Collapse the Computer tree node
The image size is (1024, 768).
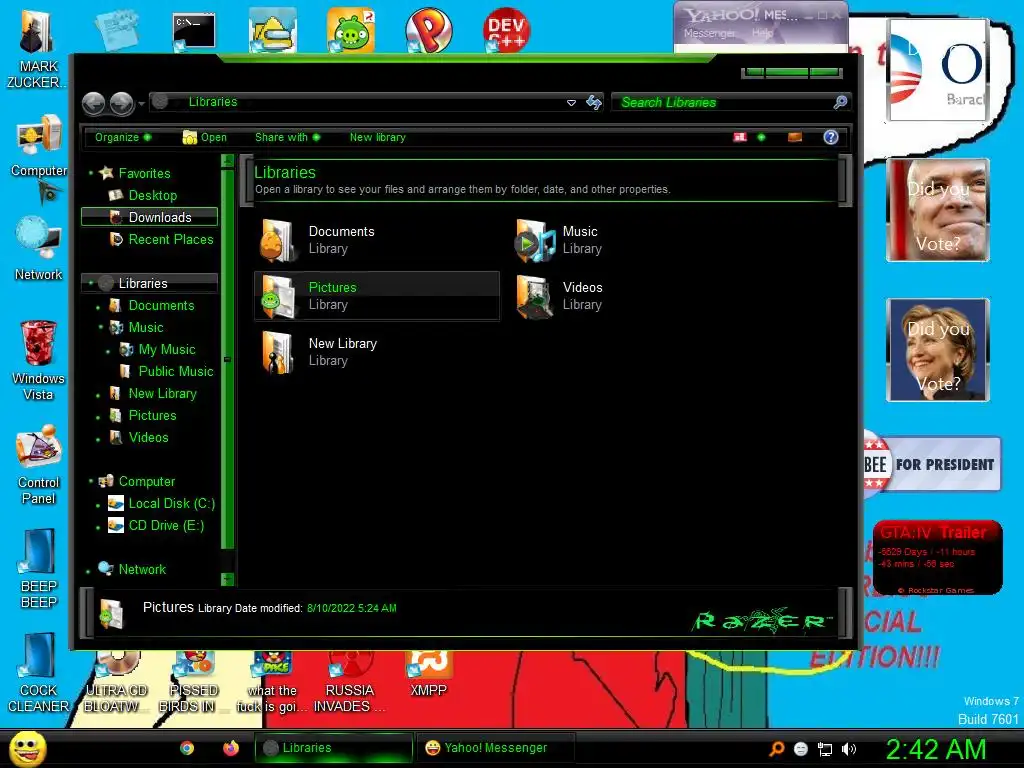(x=91, y=481)
